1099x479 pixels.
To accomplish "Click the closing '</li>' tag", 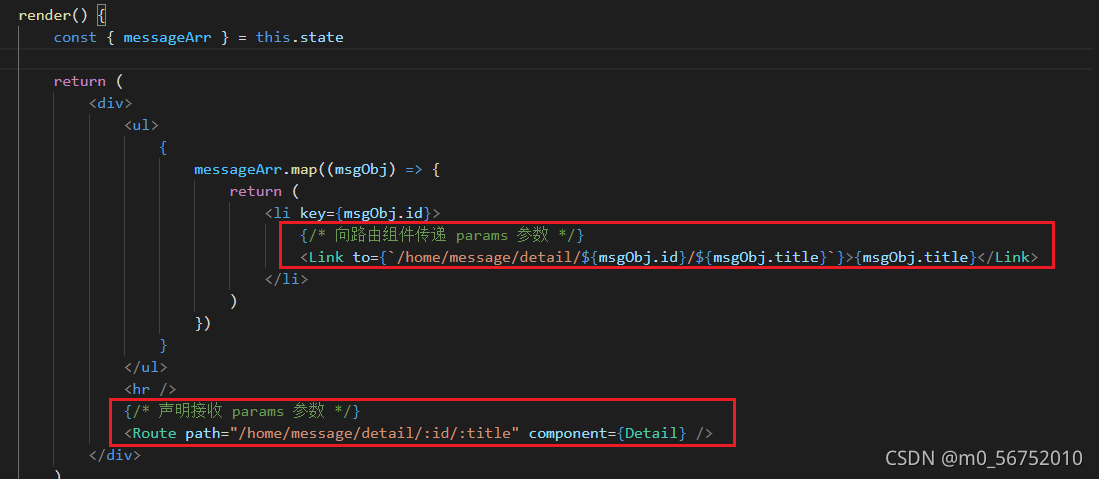I will [286, 279].
